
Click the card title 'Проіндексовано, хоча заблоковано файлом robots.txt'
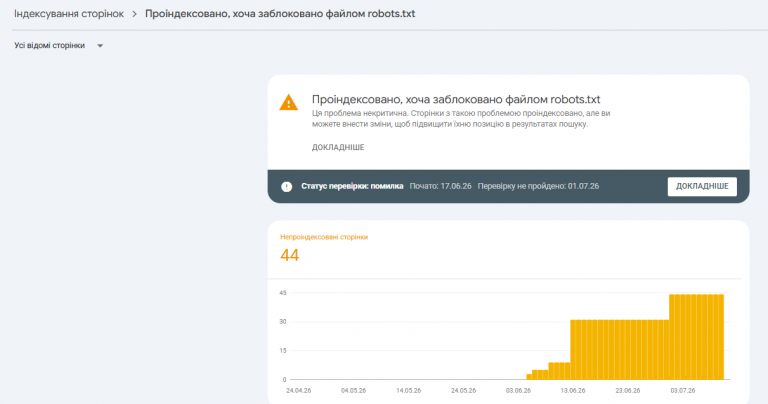[456, 99]
